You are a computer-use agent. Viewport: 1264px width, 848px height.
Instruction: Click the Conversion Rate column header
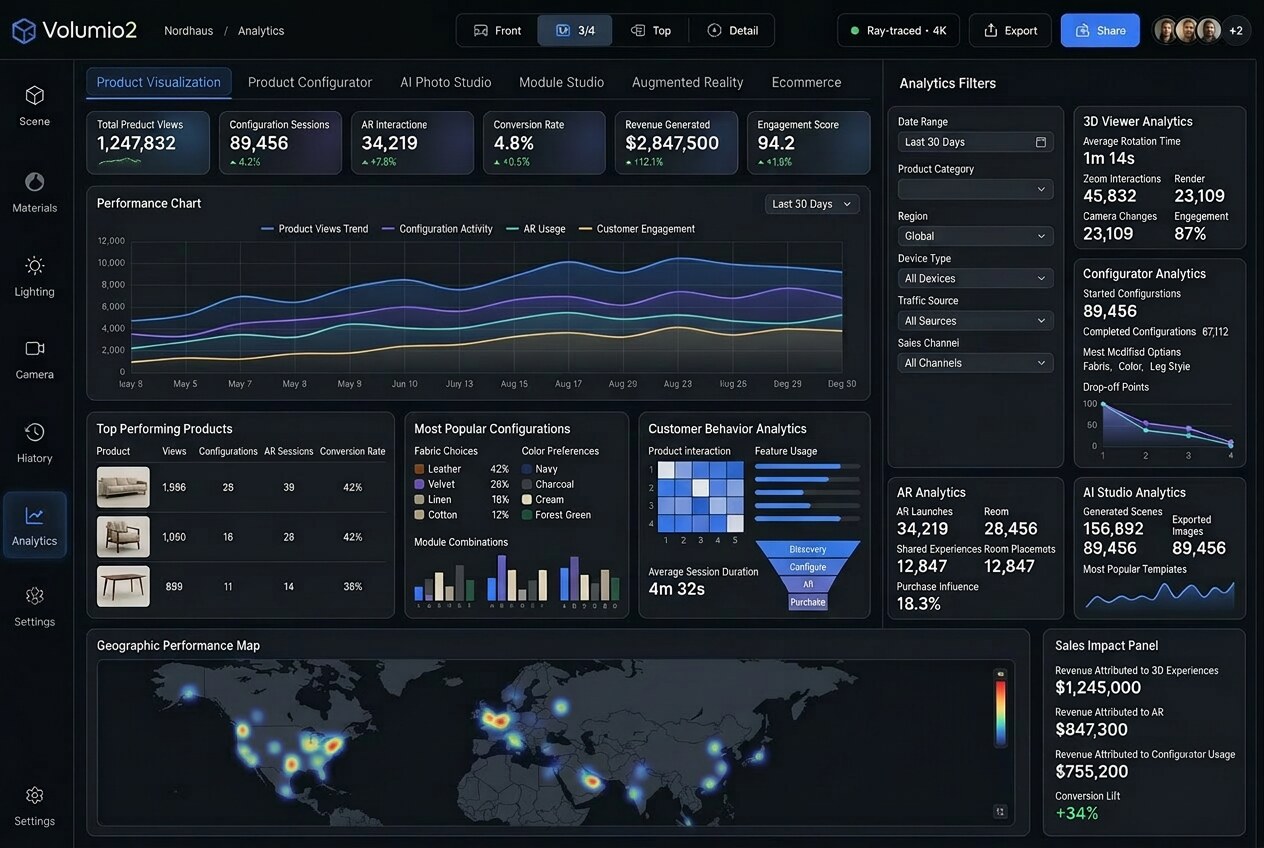(x=352, y=451)
